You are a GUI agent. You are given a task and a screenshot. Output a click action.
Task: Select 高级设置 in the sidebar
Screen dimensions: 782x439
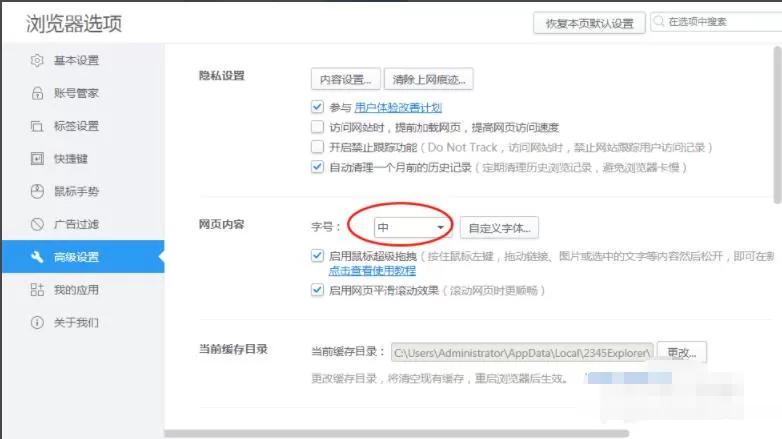click(x=83, y=257)
